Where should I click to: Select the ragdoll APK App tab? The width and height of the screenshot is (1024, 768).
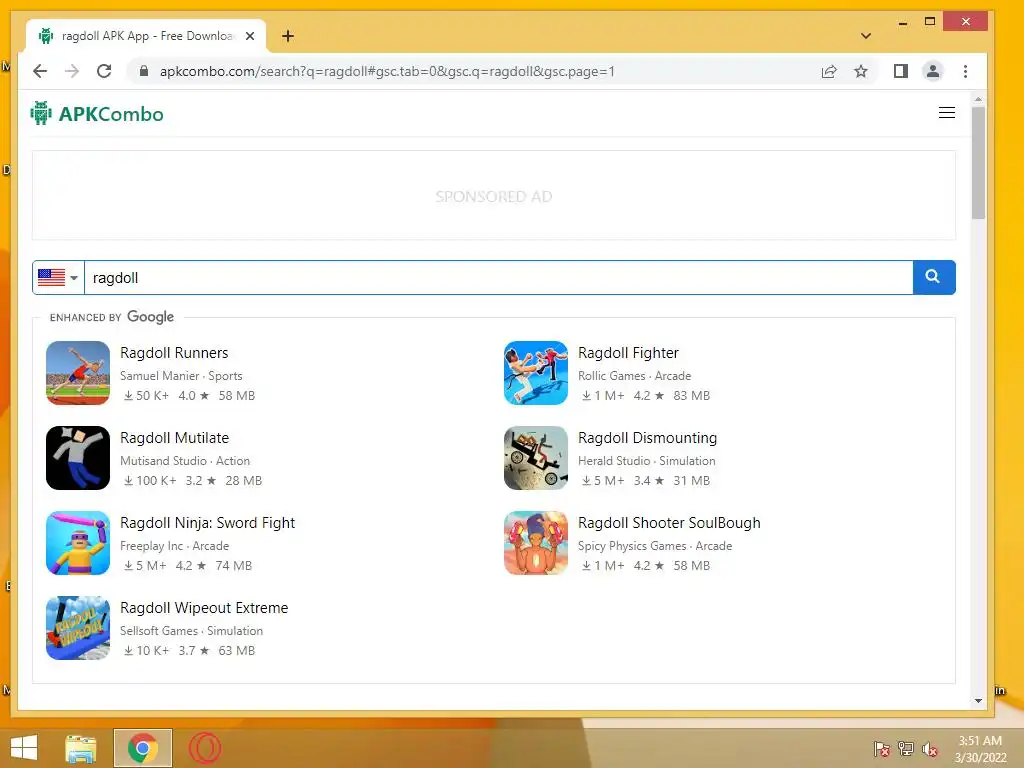tap(146, 36)
